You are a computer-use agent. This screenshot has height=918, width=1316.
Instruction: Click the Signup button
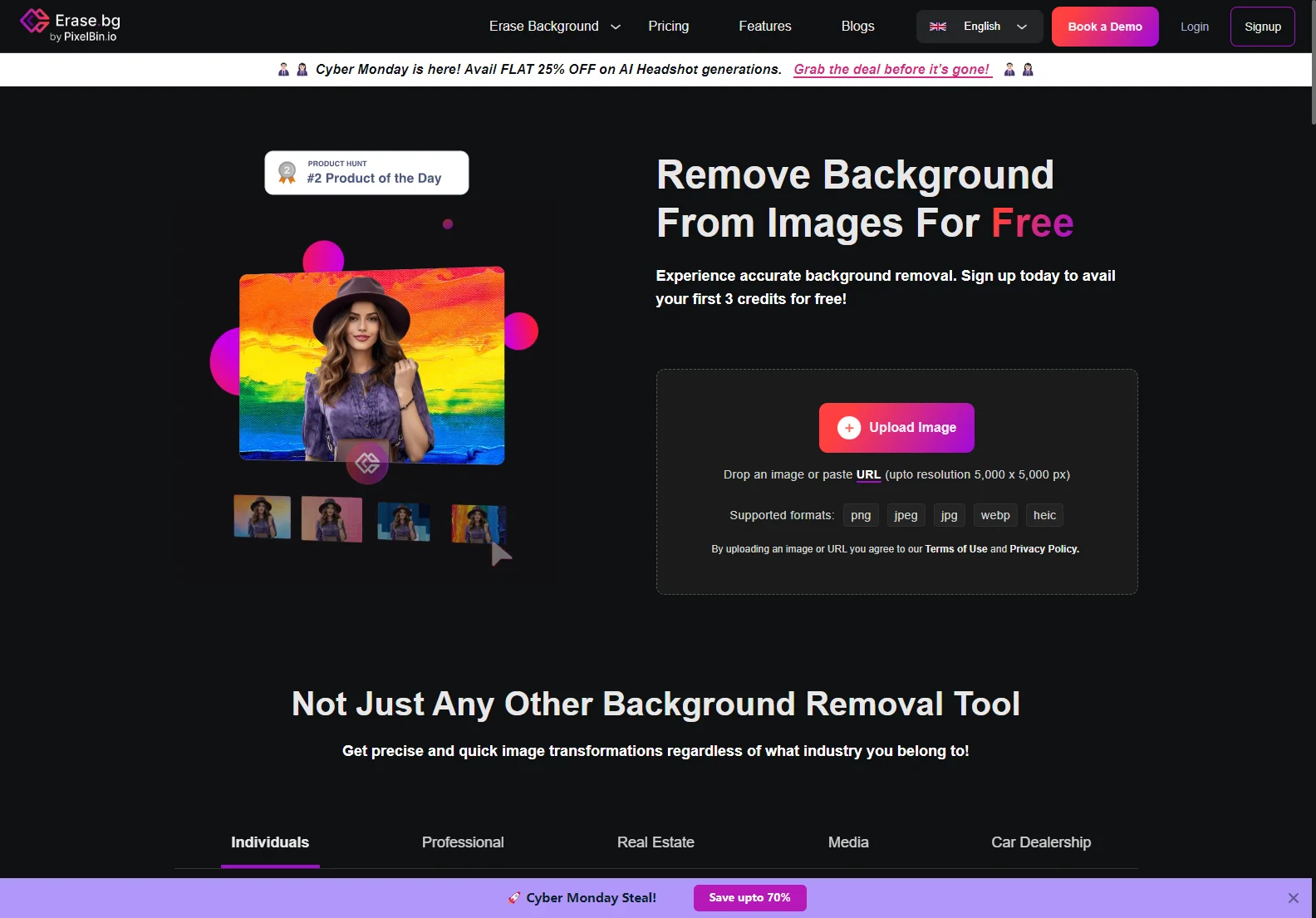[x=1262, y=27]
